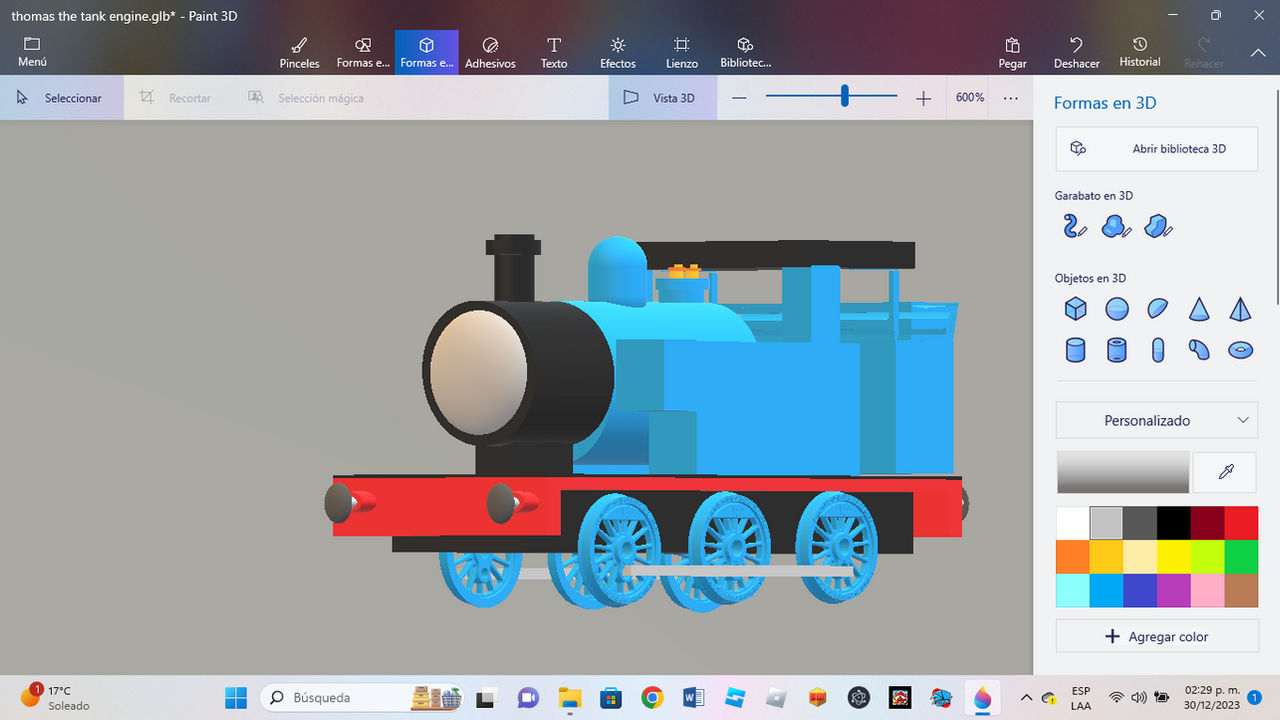Open the three-dots more options menu
Viewport: 1280px width, 720px height.
coord(1011,98)
